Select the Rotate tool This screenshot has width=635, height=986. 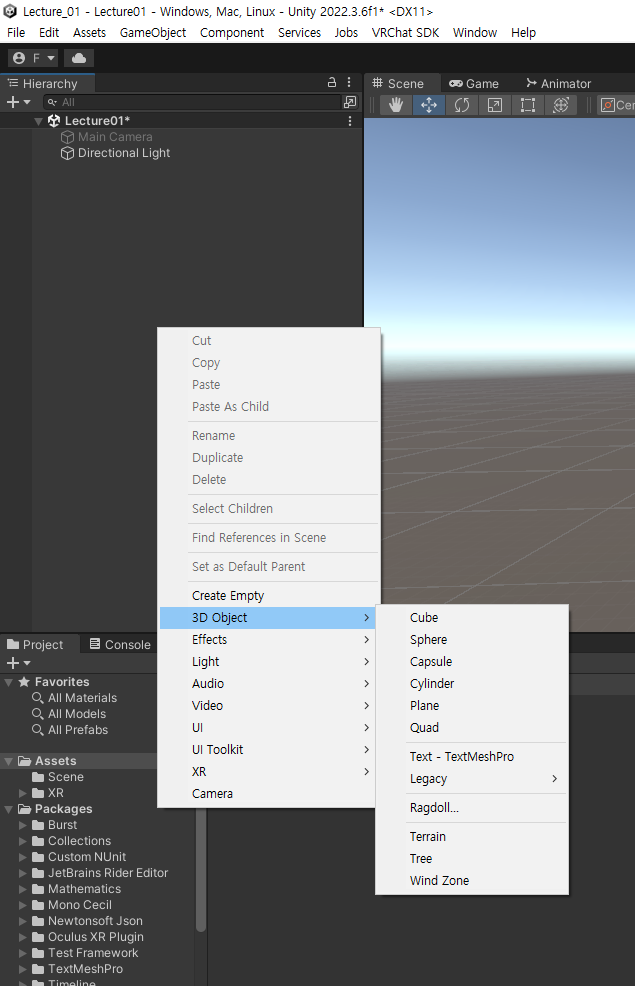pyautogui.click(x=462, y=105)
